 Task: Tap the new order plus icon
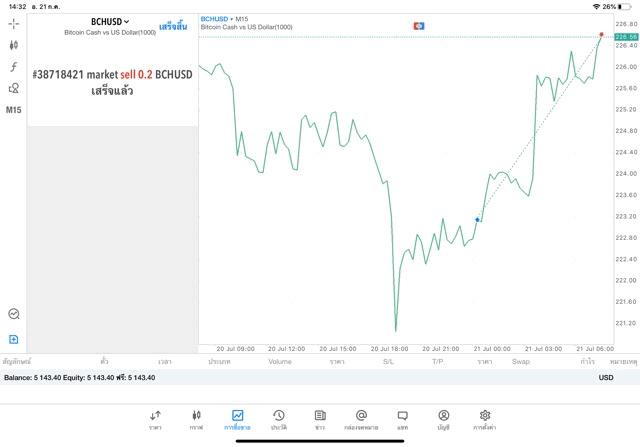tap(13, 339)
